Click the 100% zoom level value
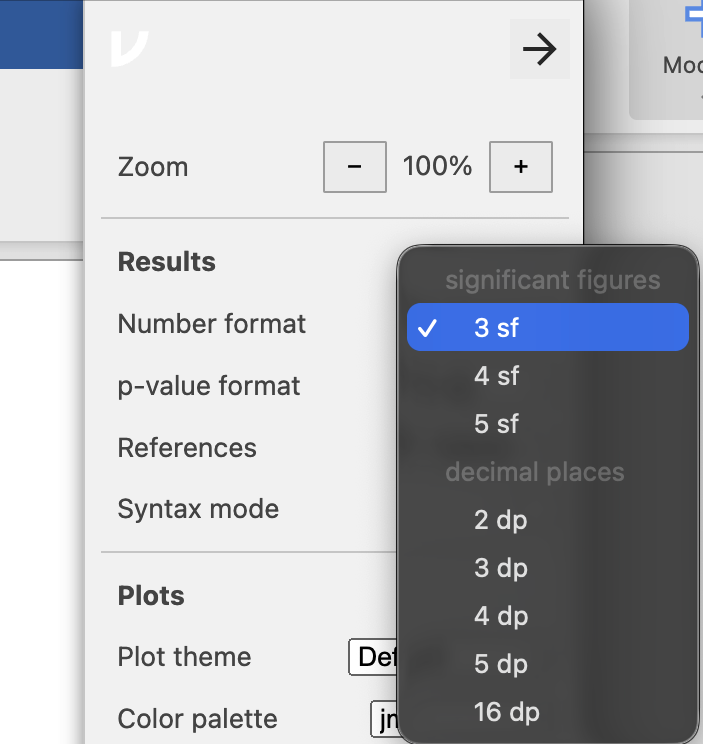 pyautogui.click(x=437, y=167)
